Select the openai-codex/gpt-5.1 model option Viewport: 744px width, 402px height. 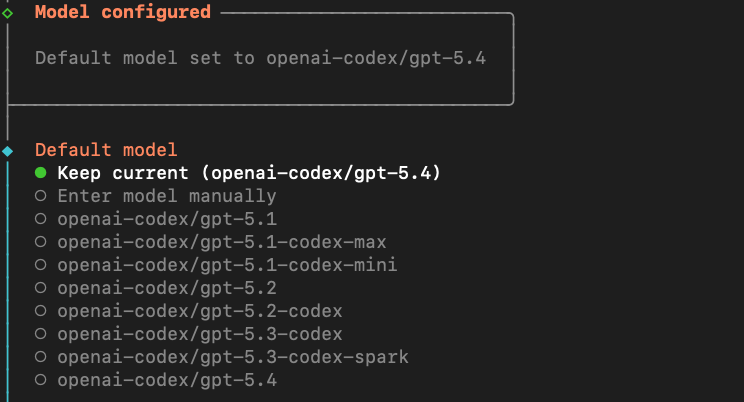[167, 219]
